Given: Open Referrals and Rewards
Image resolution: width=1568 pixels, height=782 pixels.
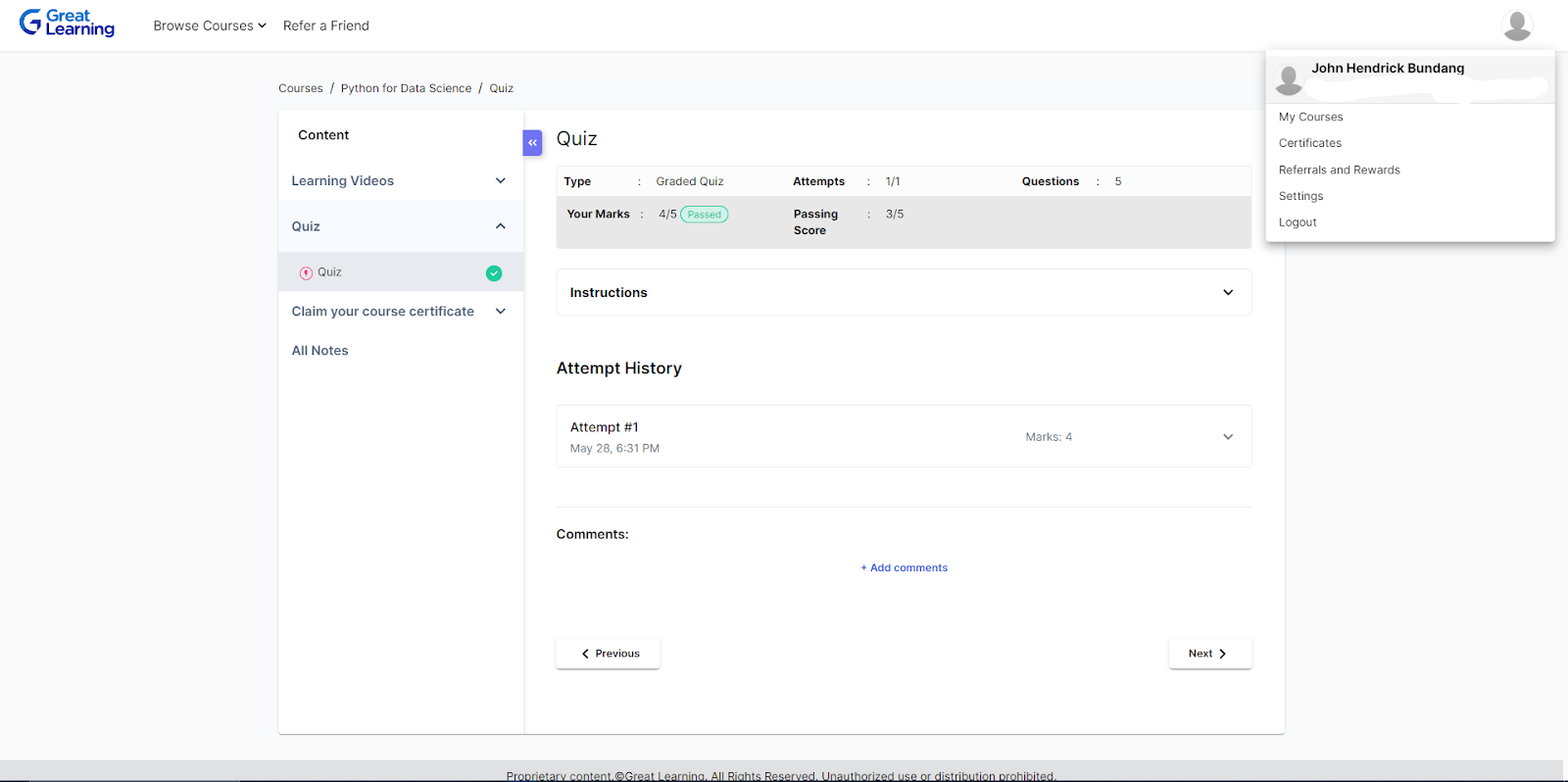Looking at the screenshot, I should pyautogui.click(x=1339, y=170).
